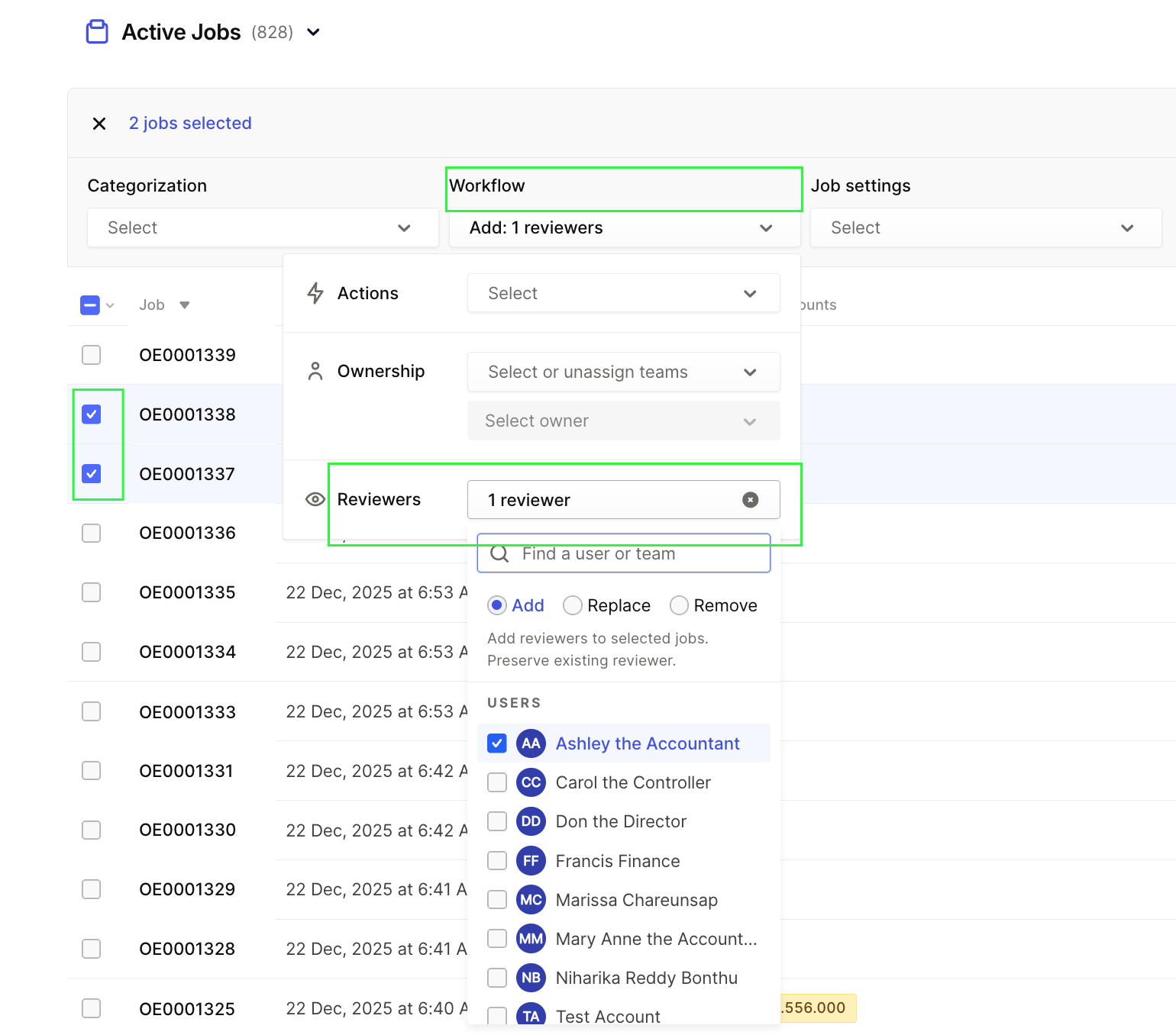Choose the Remove radio option
Image resolution: width=1176 pixels, height=1035 pixels.
pyautogui.click(x=679, y=605)
